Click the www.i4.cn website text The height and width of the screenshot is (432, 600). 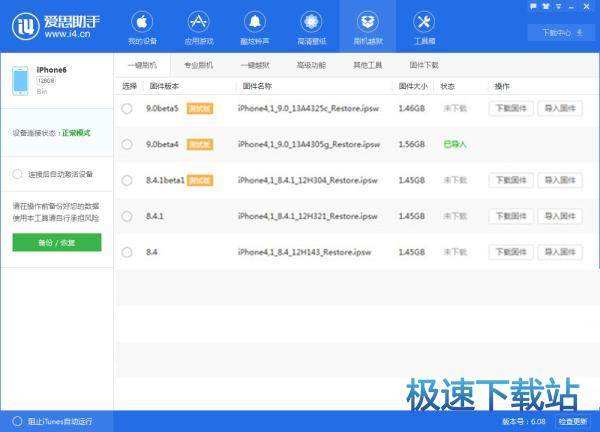tap(67, 34)
